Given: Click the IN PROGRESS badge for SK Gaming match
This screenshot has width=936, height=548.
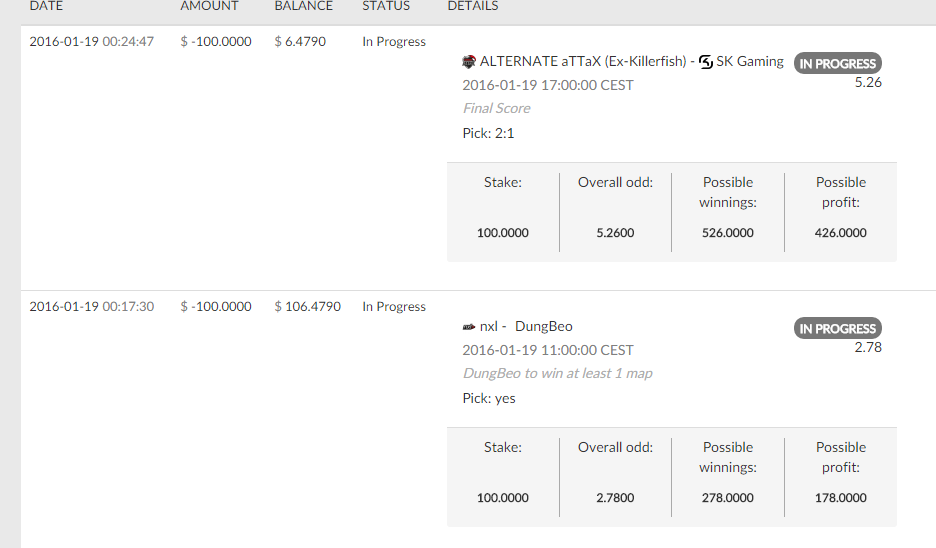Looking at the screenshot, I should tap(838, 63).
